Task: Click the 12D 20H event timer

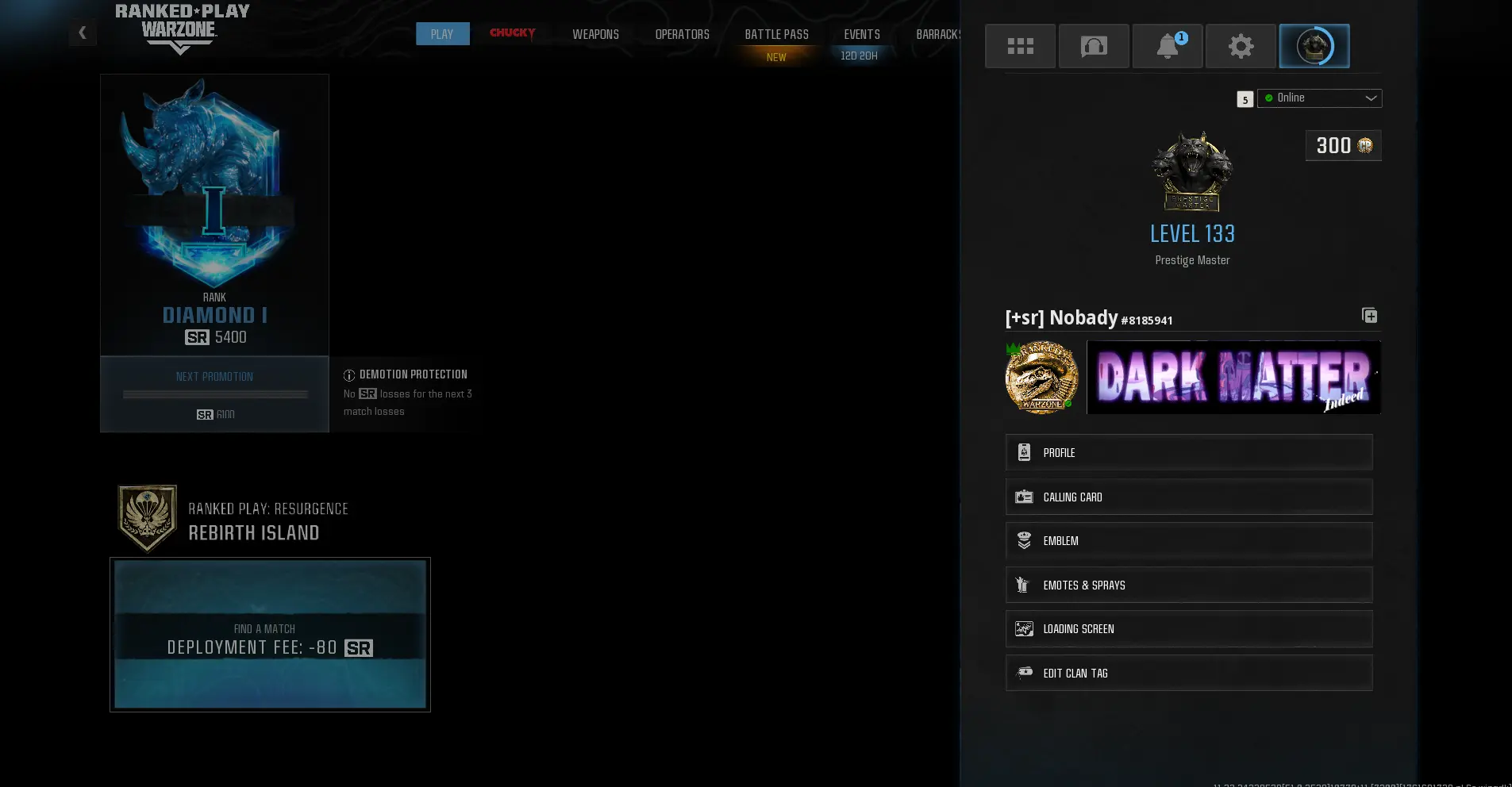Action: tap(859, 56)
